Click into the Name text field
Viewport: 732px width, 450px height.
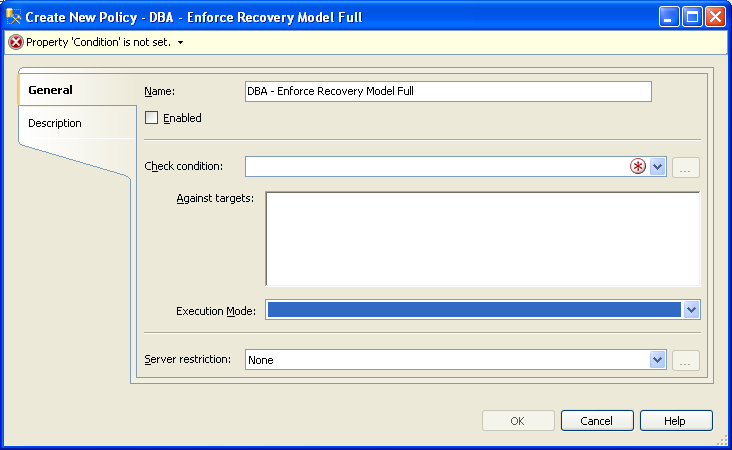coord(448,91)
